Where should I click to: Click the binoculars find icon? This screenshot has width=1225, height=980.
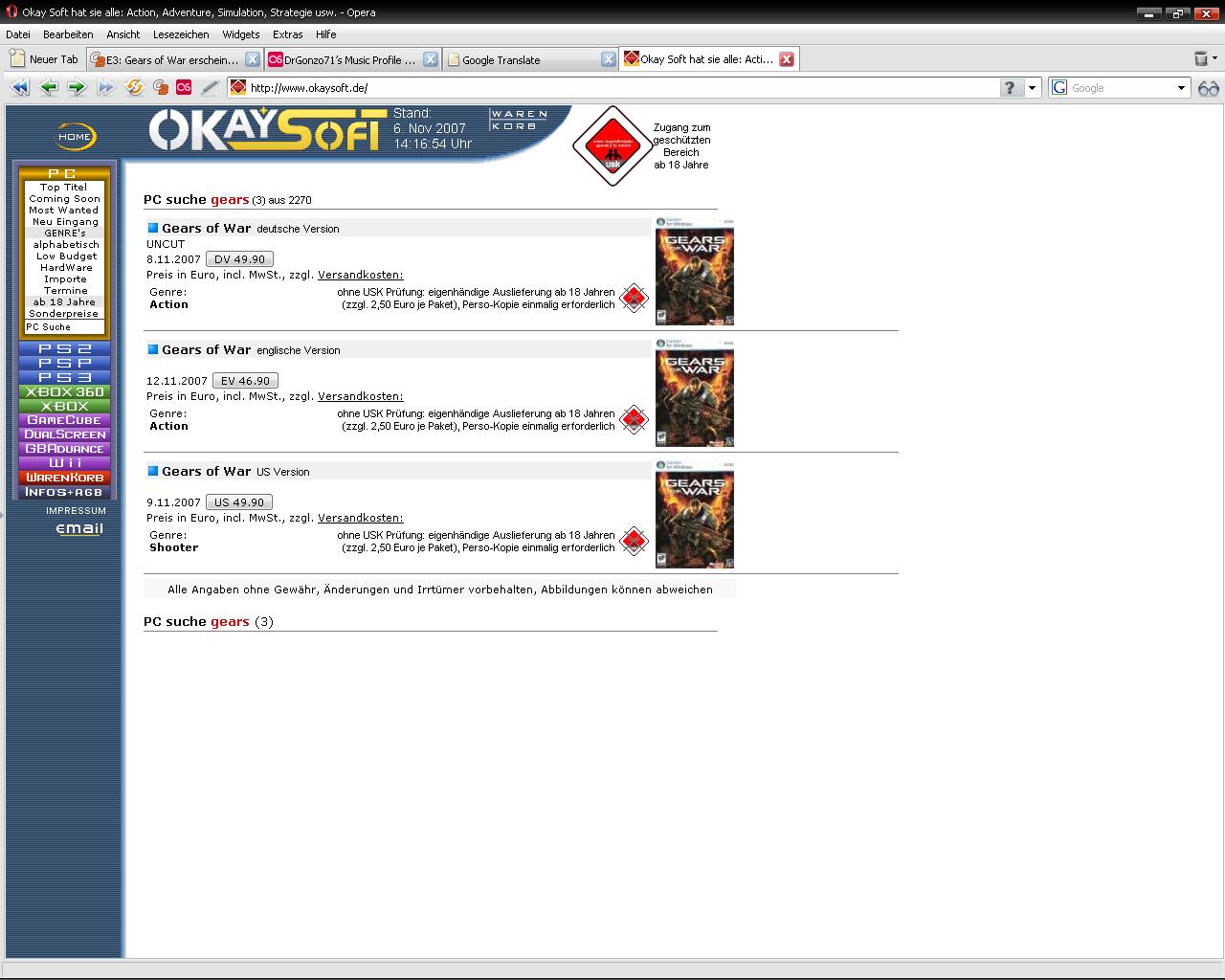(x=1208, y=87)
